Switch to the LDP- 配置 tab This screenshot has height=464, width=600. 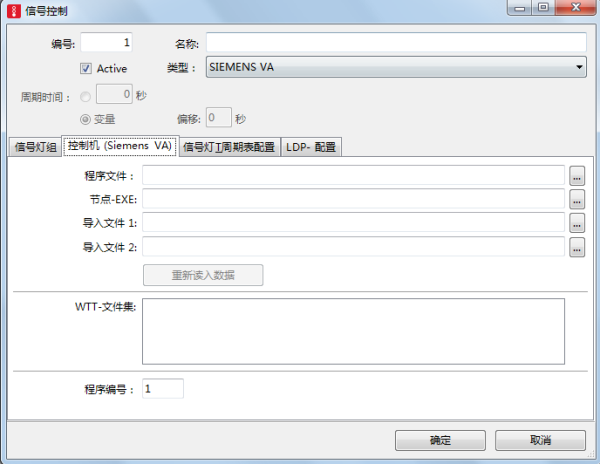tap(311, 147)
